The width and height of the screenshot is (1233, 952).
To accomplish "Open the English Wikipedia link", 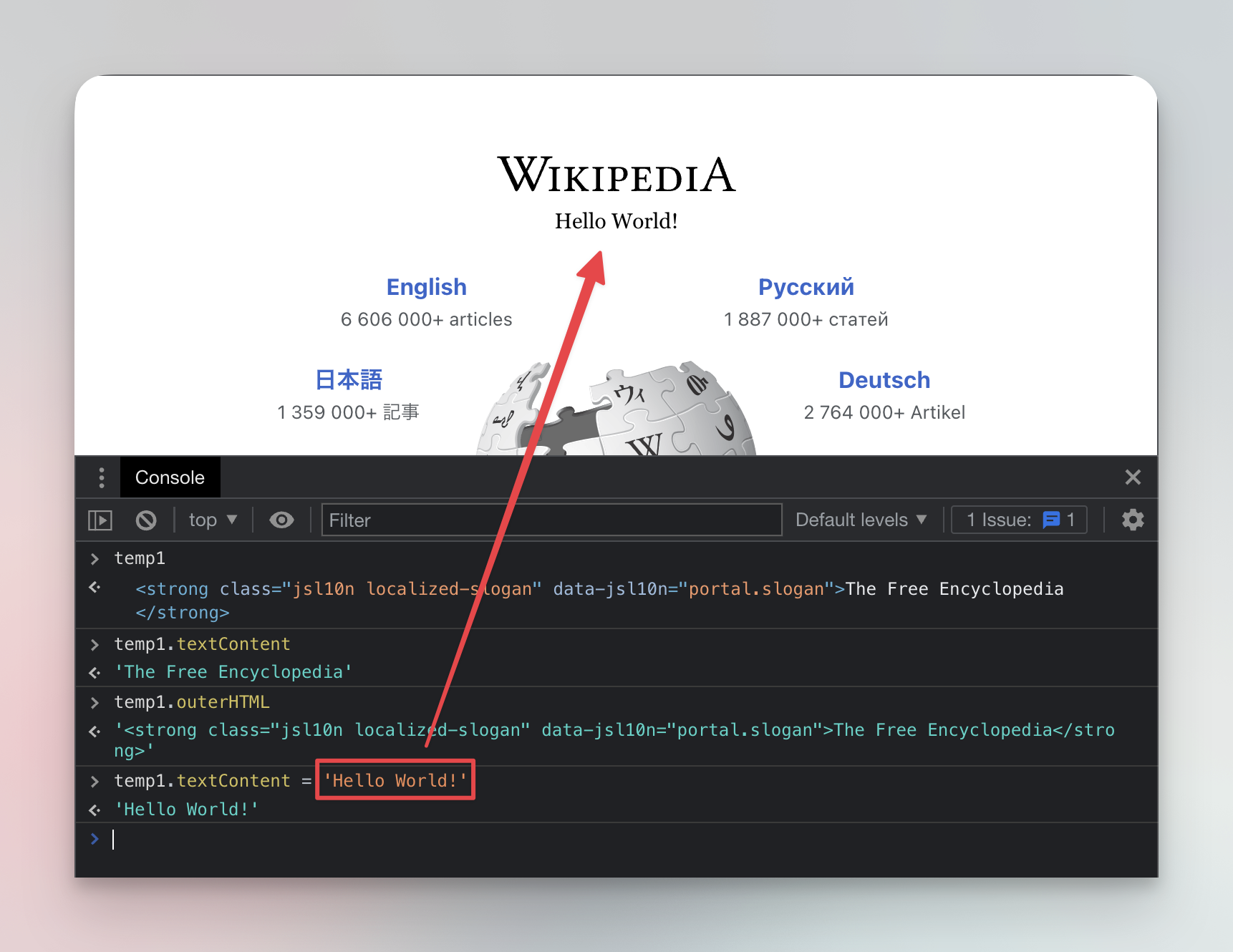I will coord(426,286).
